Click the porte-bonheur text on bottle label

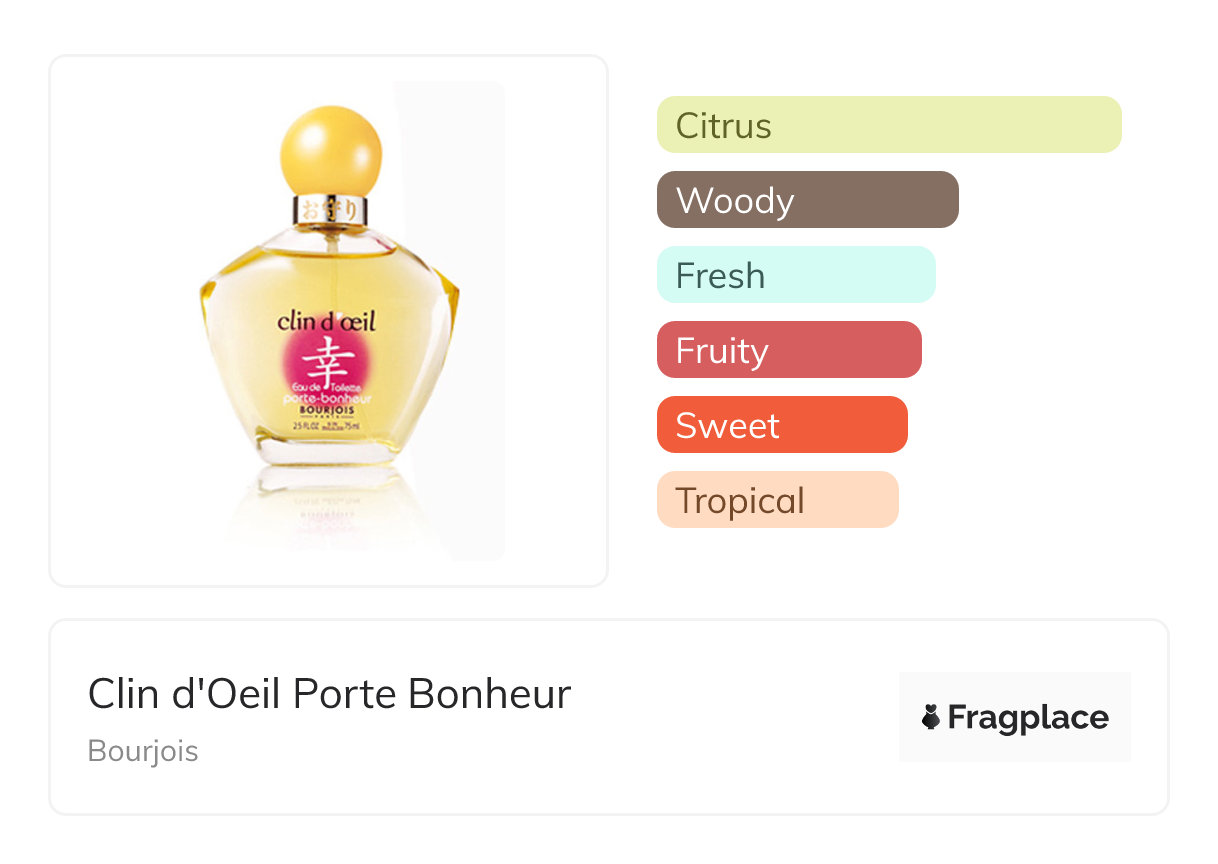point(327,398)
